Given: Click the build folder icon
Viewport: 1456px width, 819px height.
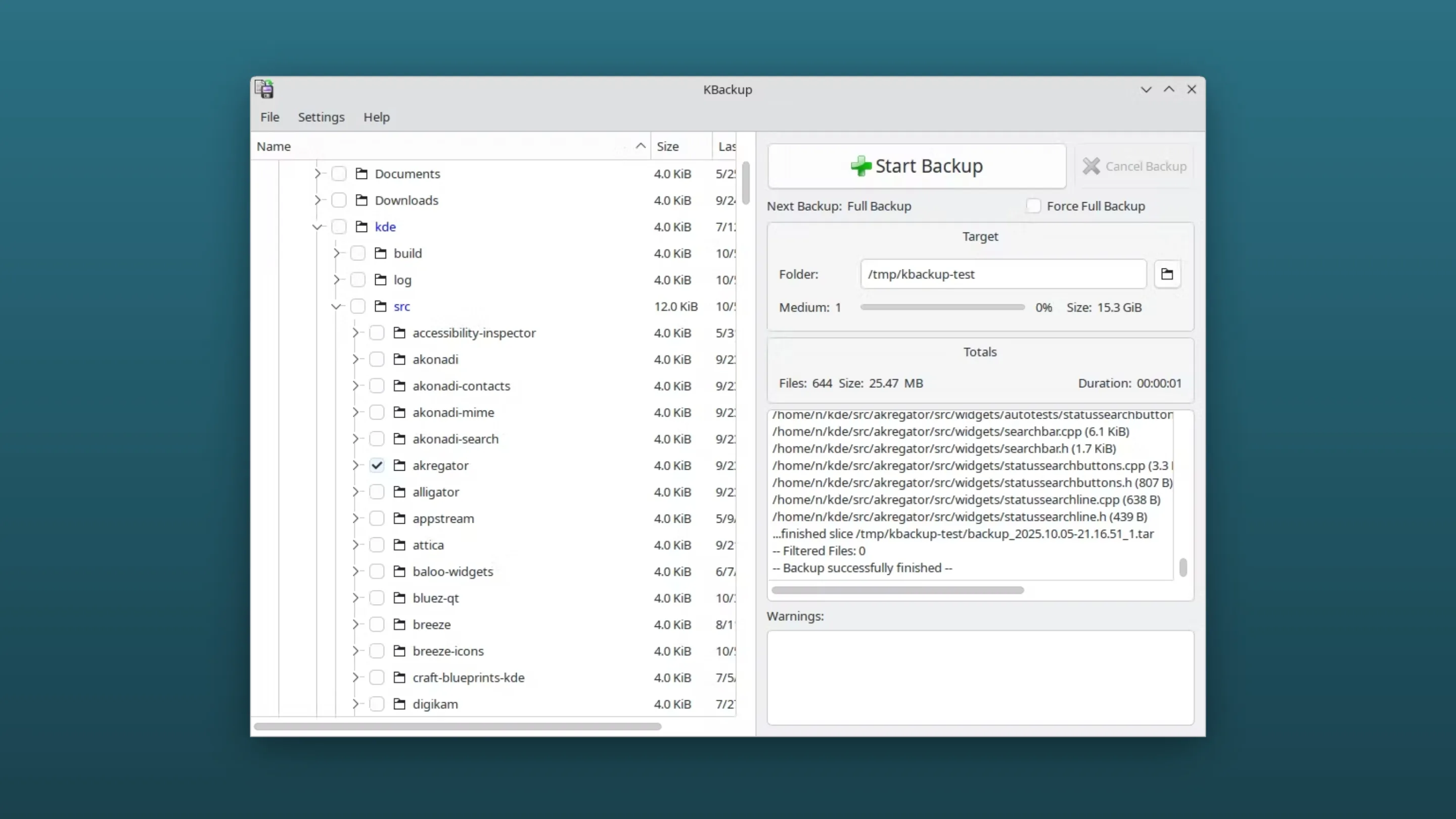Looking at the screenshot, I should coord(381,253).
